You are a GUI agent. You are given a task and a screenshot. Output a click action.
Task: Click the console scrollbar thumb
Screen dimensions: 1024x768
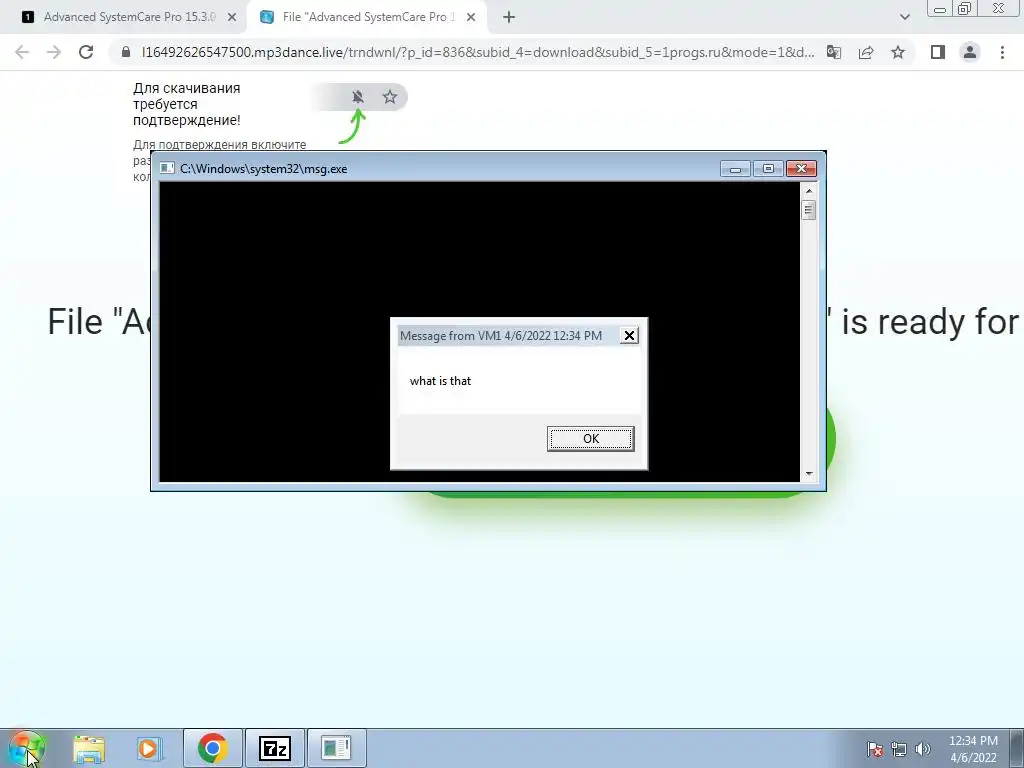808,210
